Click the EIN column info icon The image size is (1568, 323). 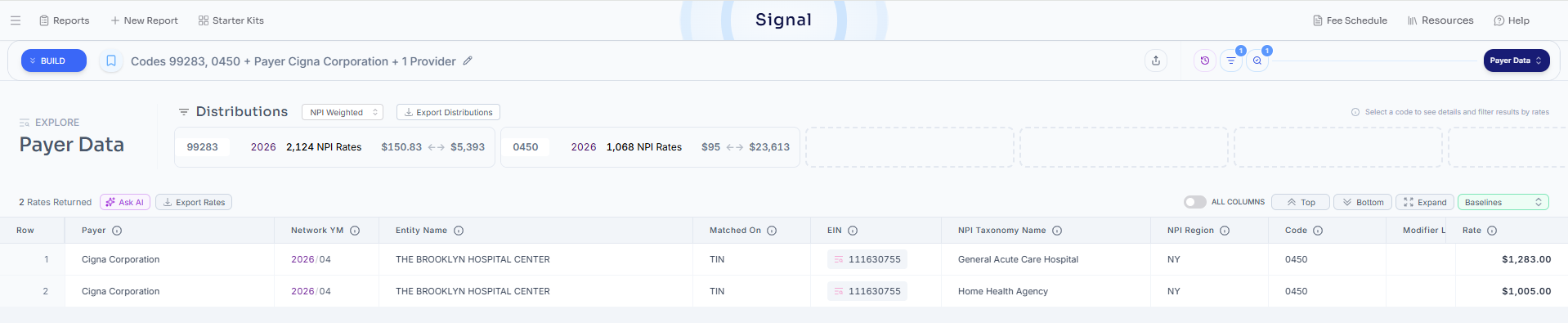[853, 231]
